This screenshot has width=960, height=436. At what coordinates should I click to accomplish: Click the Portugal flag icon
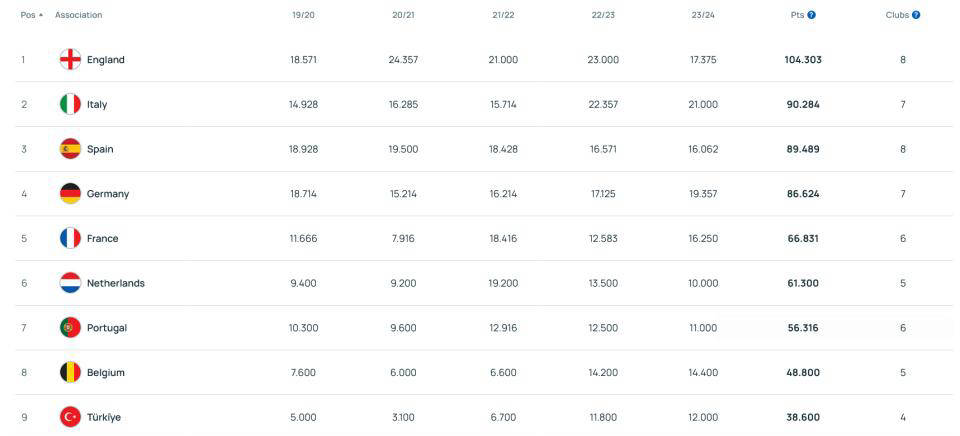[70, 328]
